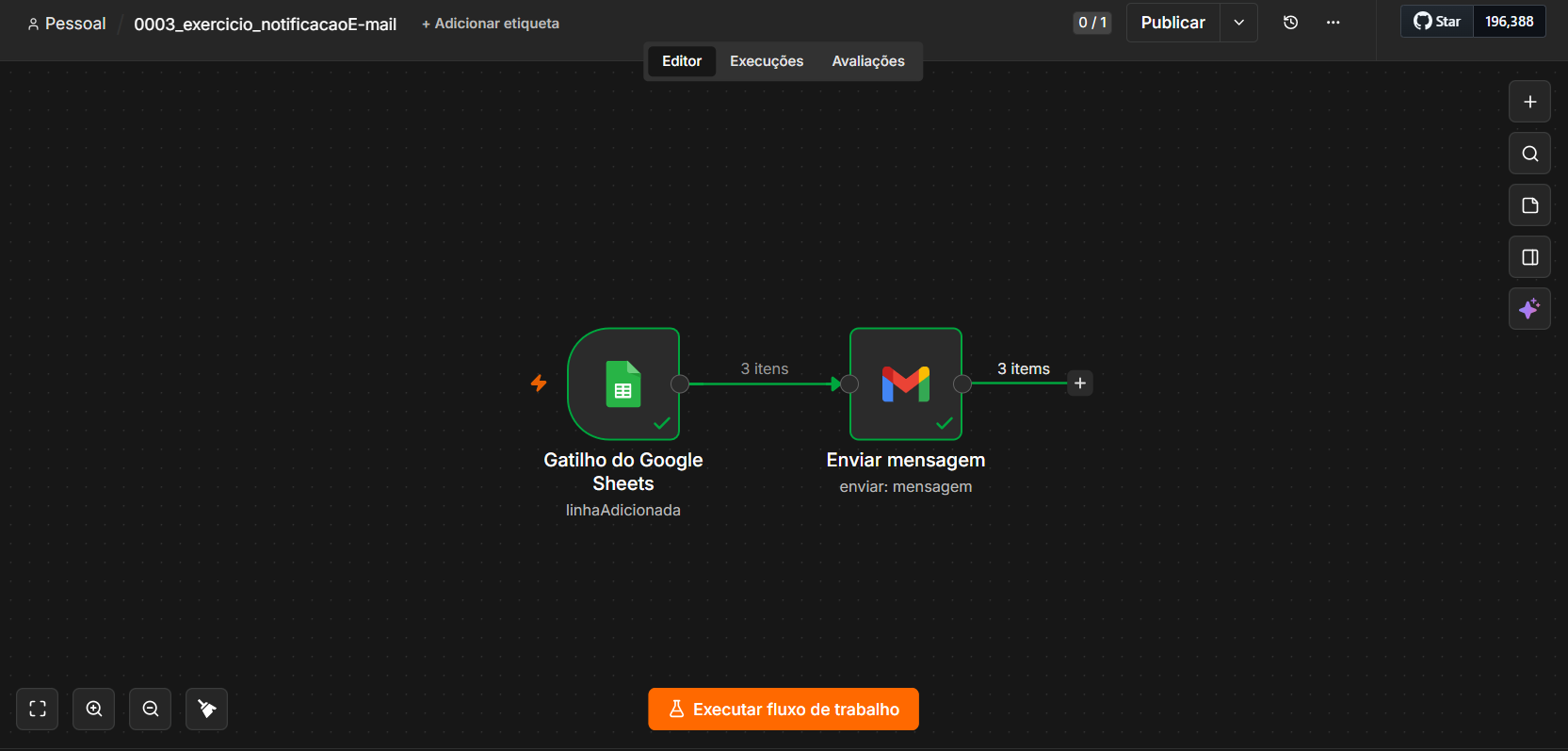Viewport: 1568px width, 751px height.
Task: Zoom in on the canvas
Action: point(94,709)
